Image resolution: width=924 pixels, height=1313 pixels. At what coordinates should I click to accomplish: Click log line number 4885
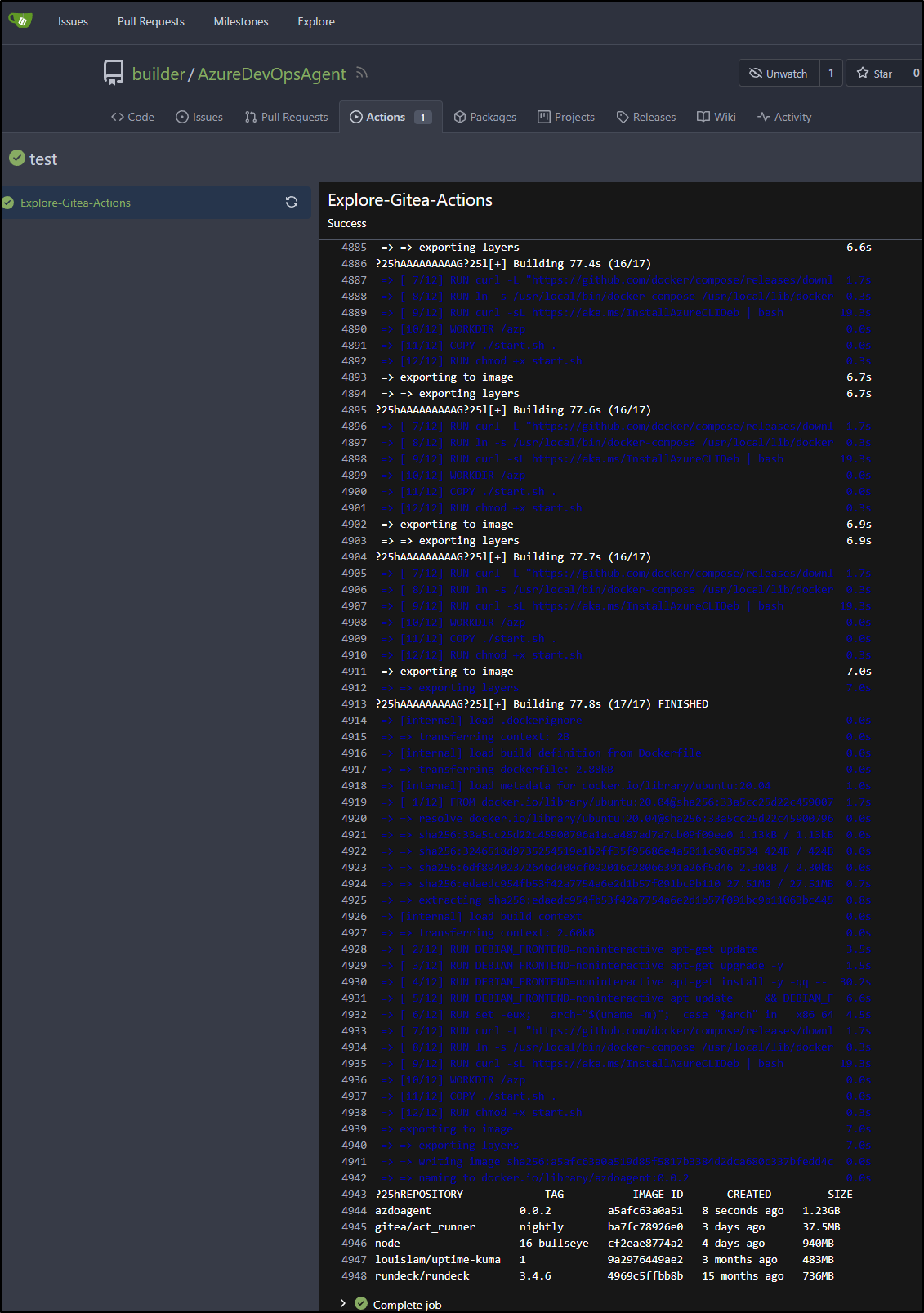(x=354, y=247)
